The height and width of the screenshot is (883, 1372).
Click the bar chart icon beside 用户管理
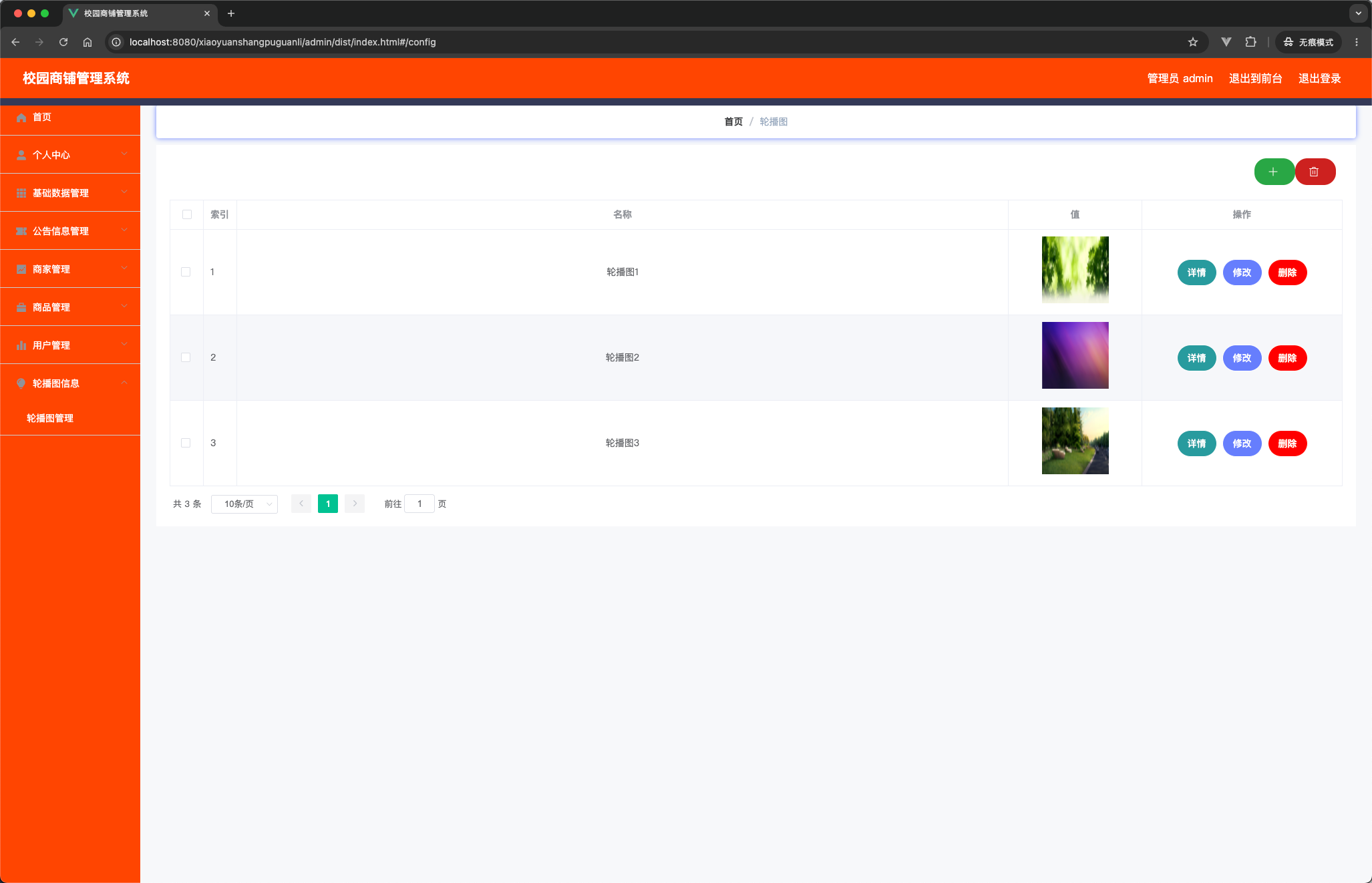click(21, 345)
